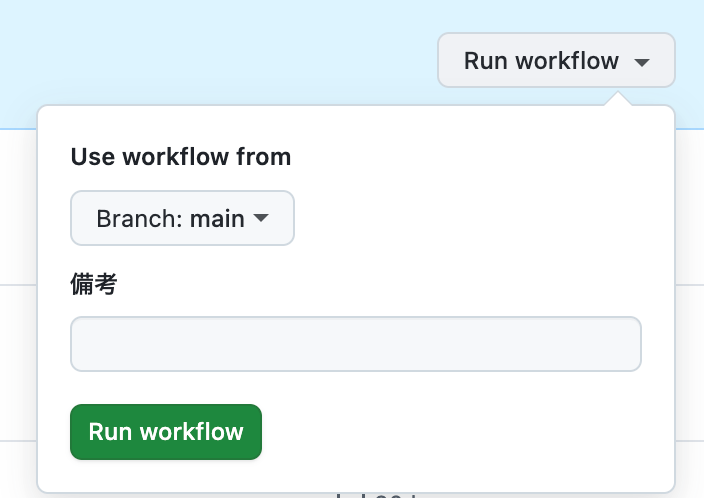Click "workflow" text on the green button

(192, 432)
